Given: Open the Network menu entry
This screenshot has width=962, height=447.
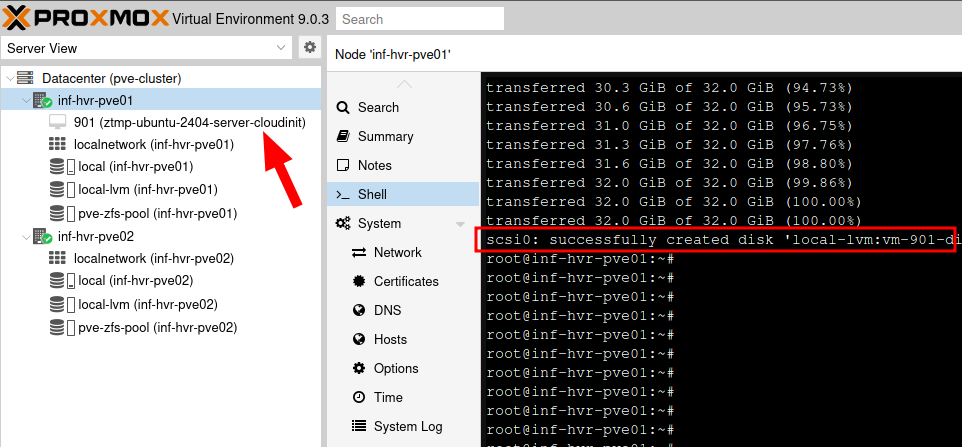Looking at the screenshot, I should click(403, 253).
